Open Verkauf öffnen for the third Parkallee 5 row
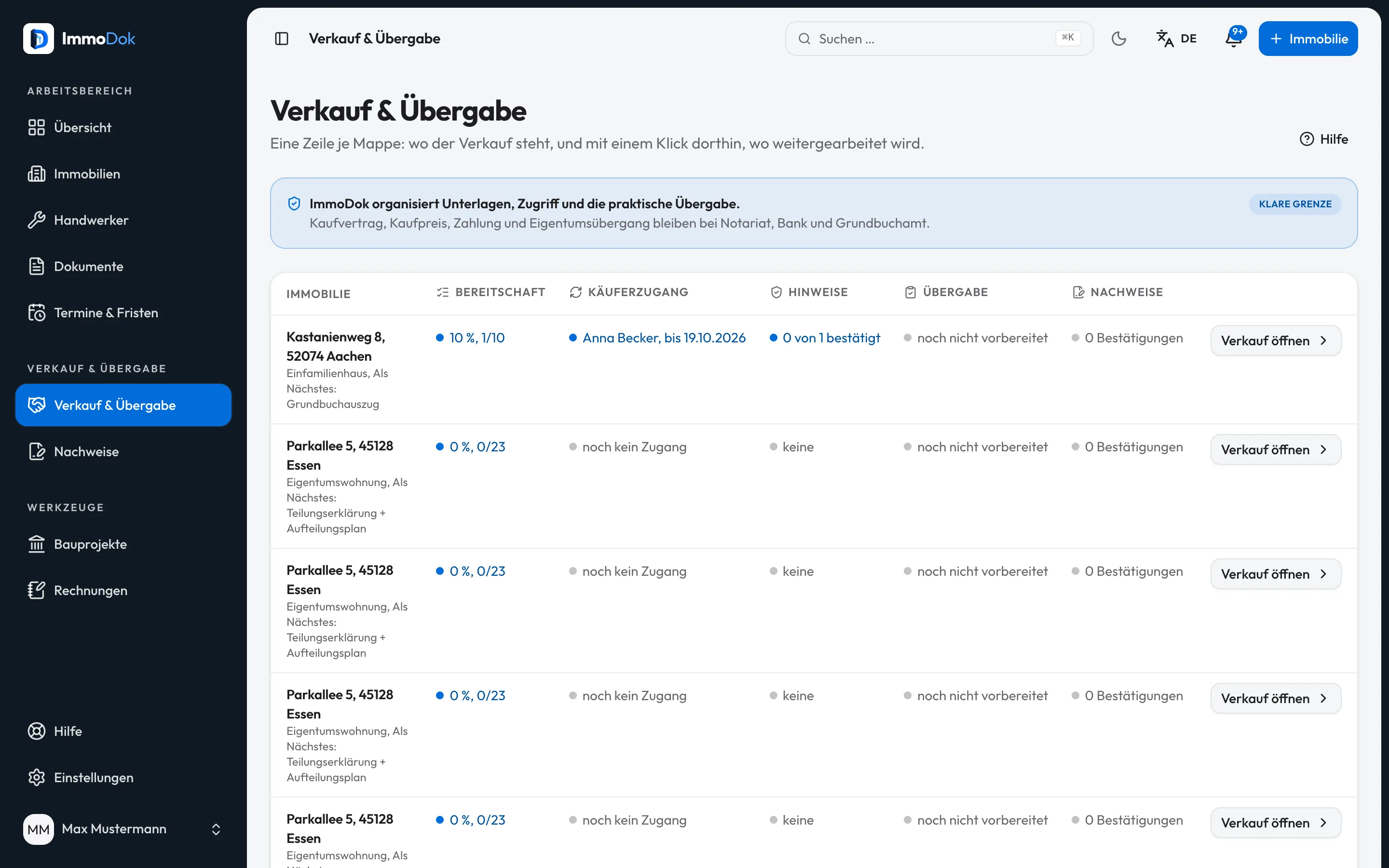 (1275, 698)
